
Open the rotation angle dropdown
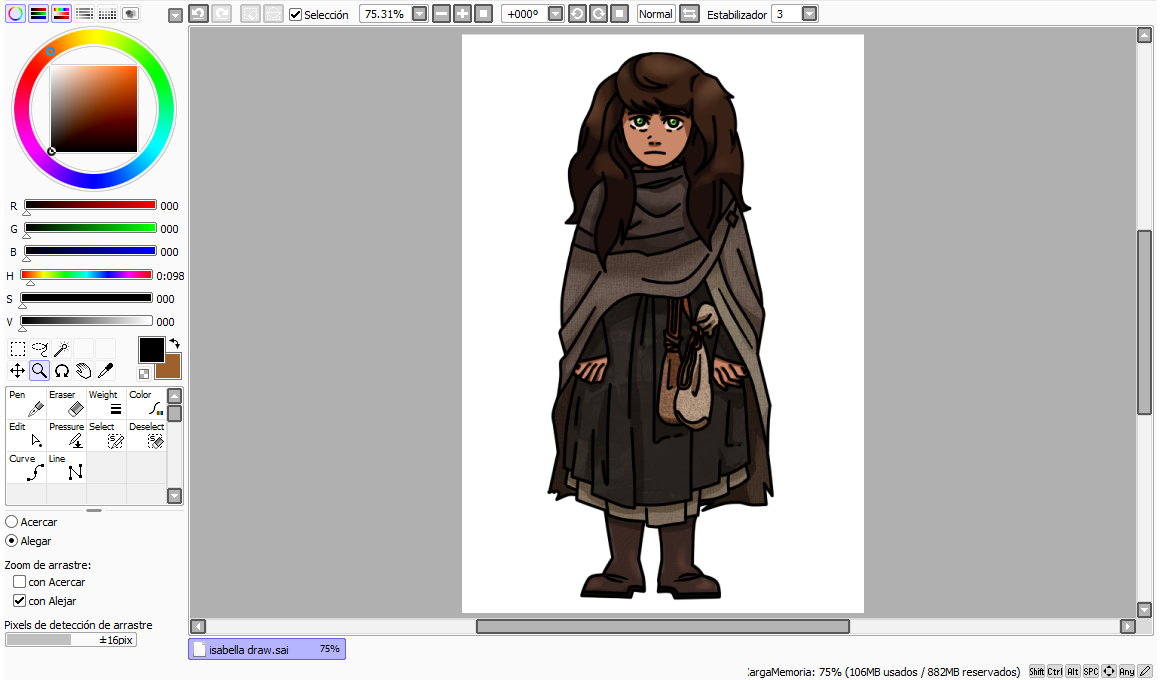click(555, 14)
